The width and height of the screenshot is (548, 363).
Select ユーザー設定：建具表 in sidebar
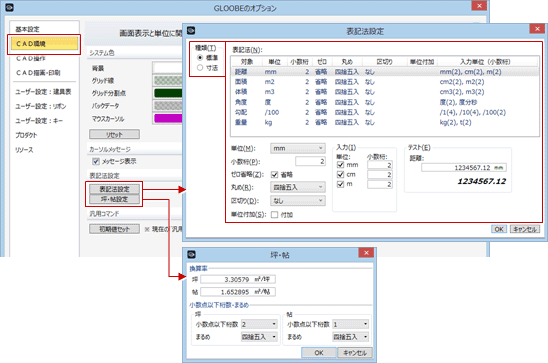click(43, 92)
